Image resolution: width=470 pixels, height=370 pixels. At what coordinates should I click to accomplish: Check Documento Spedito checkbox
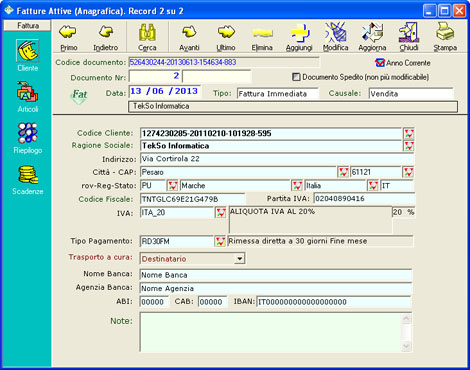click(x=296, y=77)
